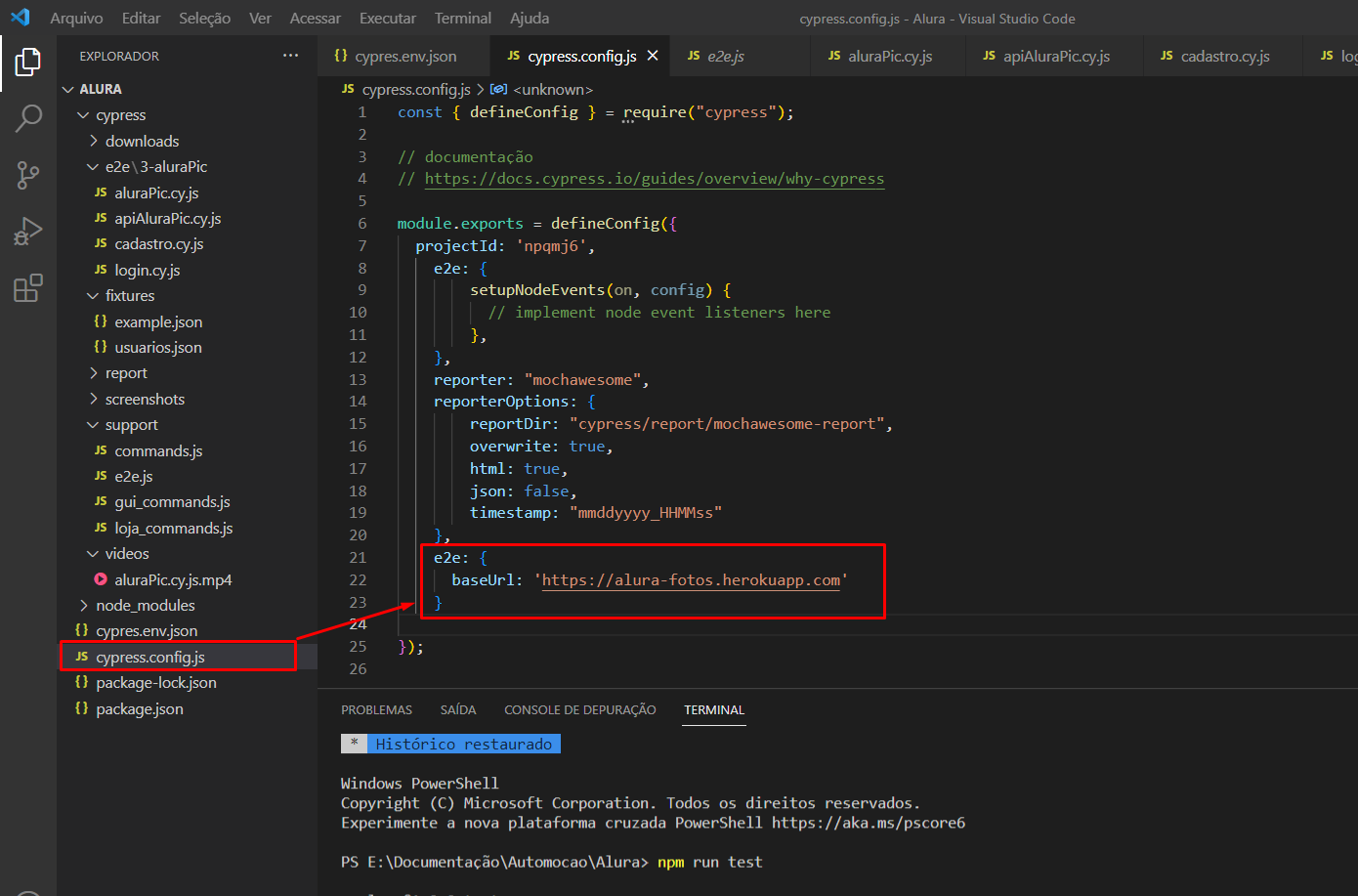Viewport: 1358px width, 896px height.
Task: Open the Search view in activity bar
Action: 28,118
